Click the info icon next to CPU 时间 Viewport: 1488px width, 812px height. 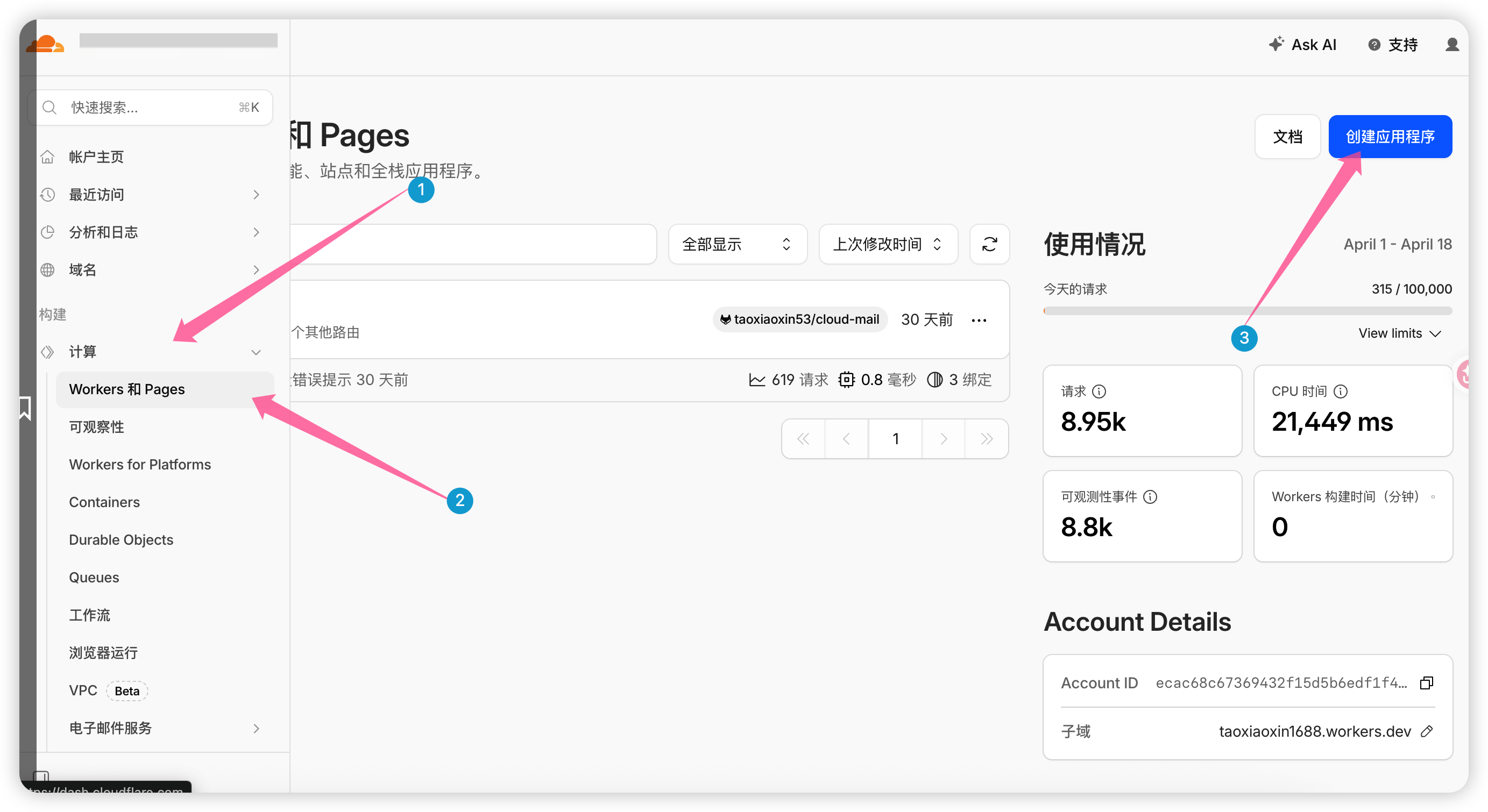pyautogui.click(x=1341, y=391)
